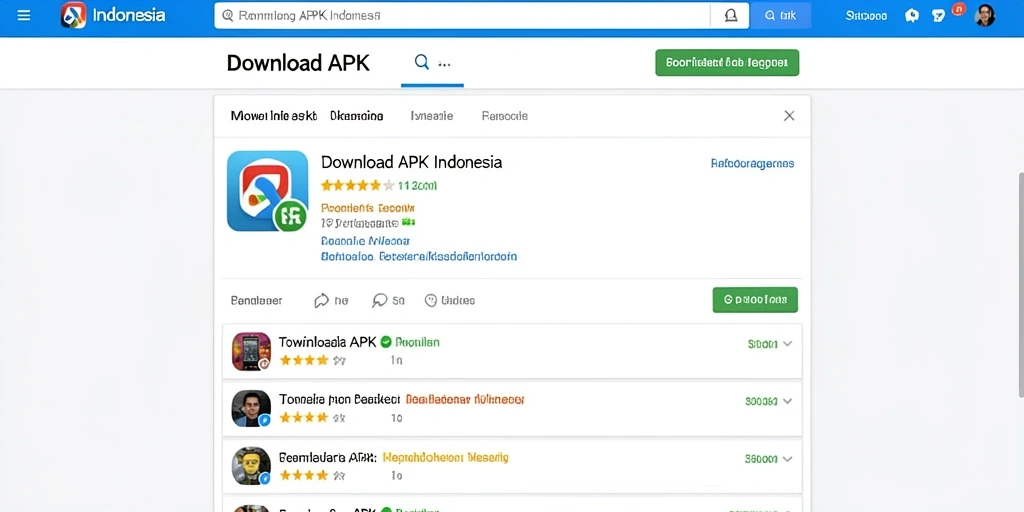The width and height of the screenshot is (1024, 512).
Task: Click the Indonesia site logo icon
Action: pos(73,15)
